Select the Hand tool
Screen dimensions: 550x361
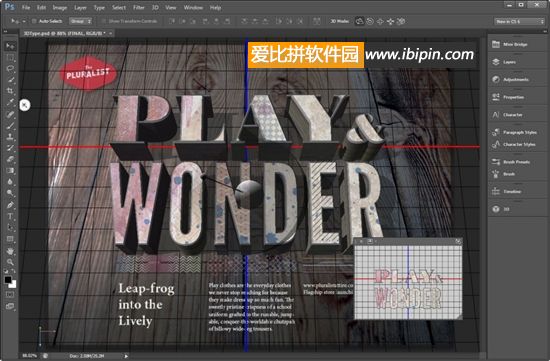point(10,251)
